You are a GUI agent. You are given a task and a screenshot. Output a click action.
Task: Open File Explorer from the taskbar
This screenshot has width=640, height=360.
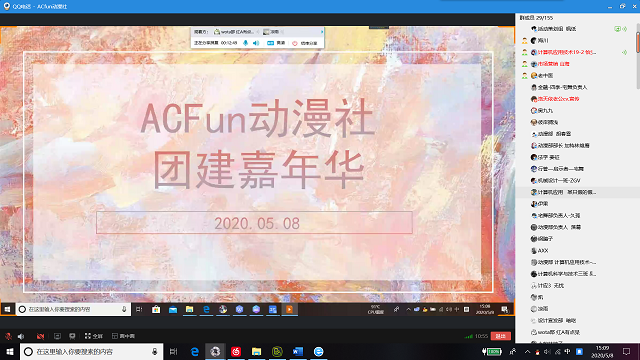click(256, 351)
